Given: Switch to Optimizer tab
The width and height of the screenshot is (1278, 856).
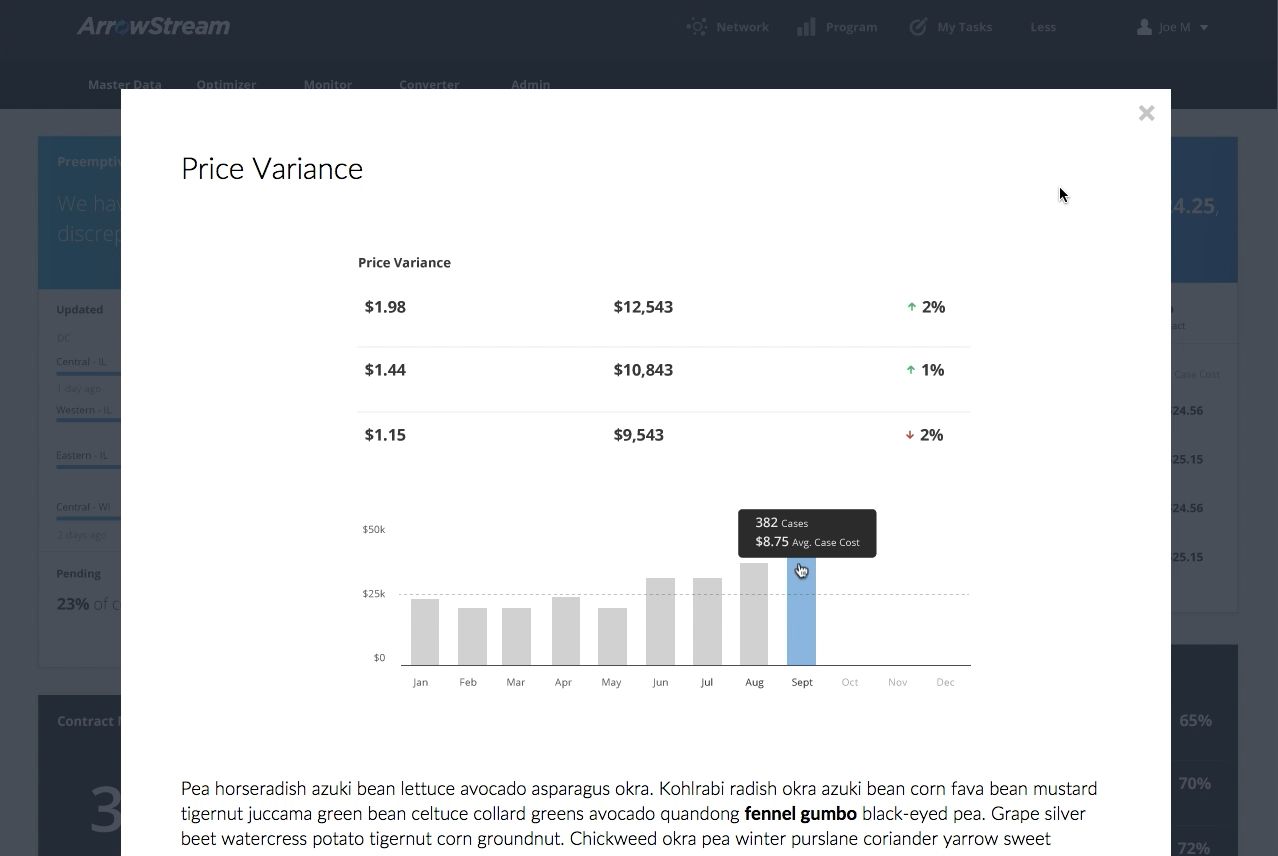Looking at the screenshot, I should [226, 83].
